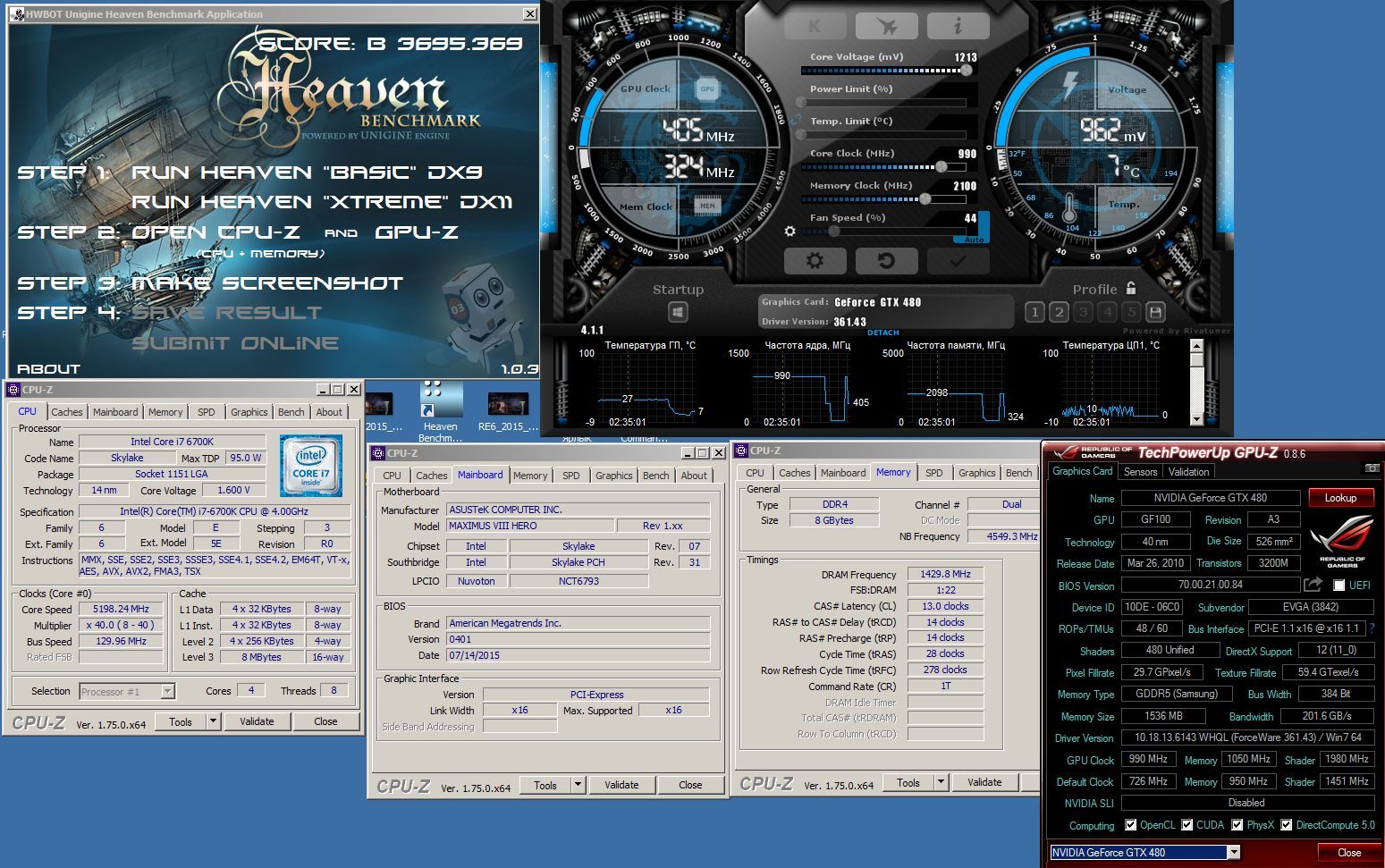This screenshot has width=1385, height=868.
Task: Select Afterburner profile slot 4
Action: (1107, 312)
